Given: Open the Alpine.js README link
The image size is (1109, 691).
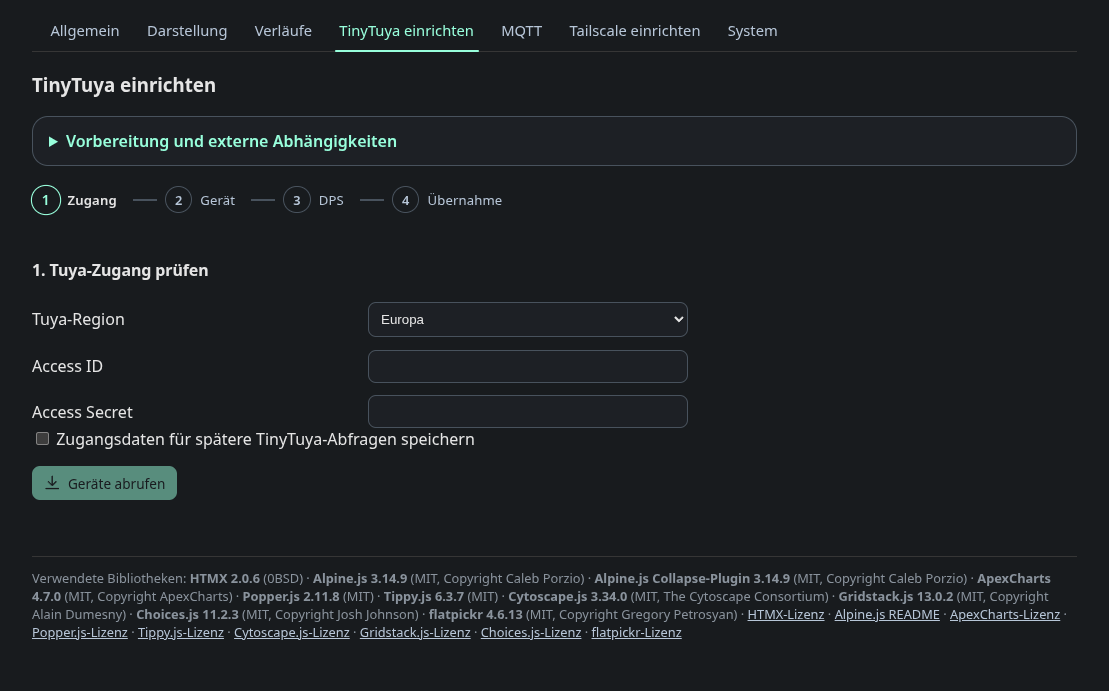Looking at the screenshot, I should pos(887,615).
